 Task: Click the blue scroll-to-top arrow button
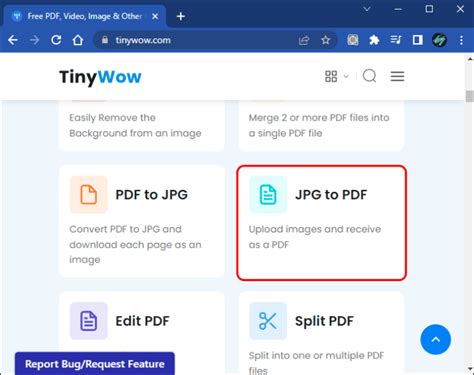(x=436, y=340)
